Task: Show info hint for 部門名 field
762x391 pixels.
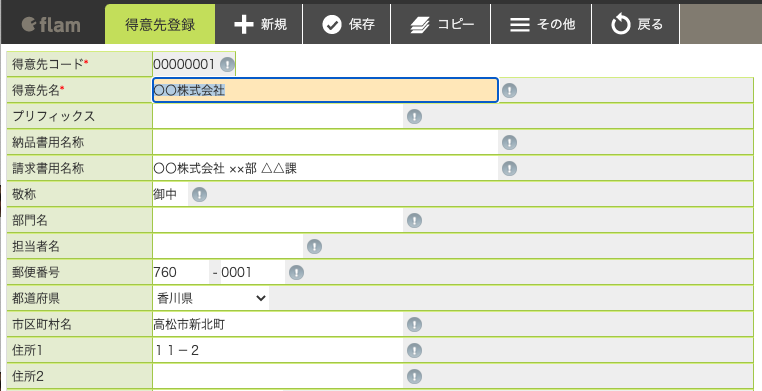Action: [x=414, y=221]
